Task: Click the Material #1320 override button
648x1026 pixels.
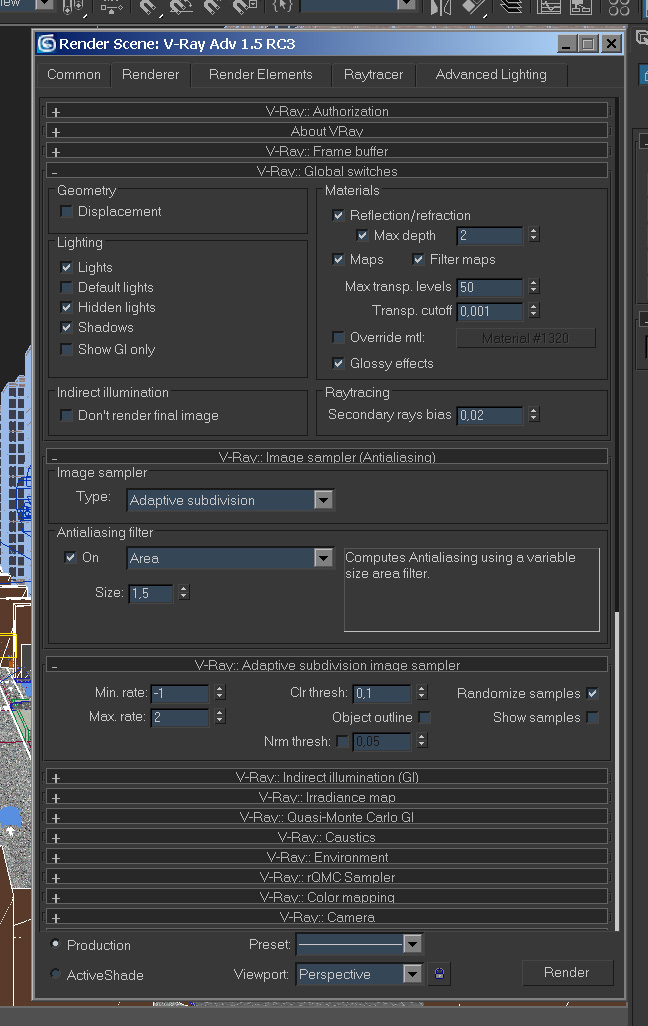Action: (x=525, y=338)
